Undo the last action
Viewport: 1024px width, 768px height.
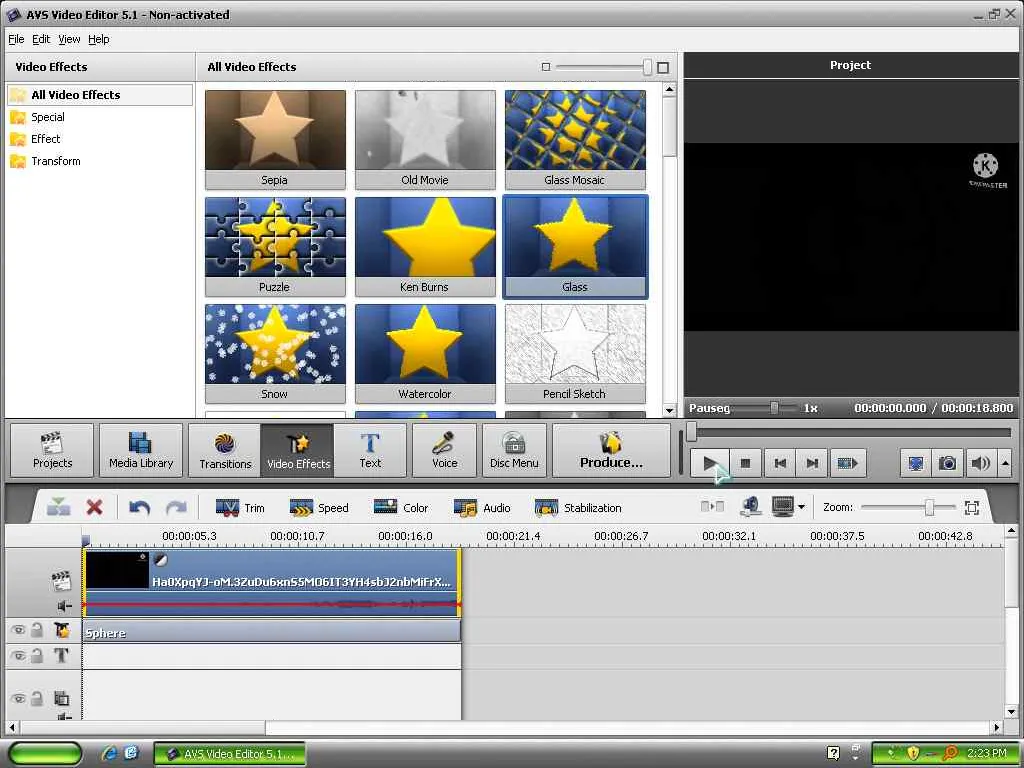point(140,507)
